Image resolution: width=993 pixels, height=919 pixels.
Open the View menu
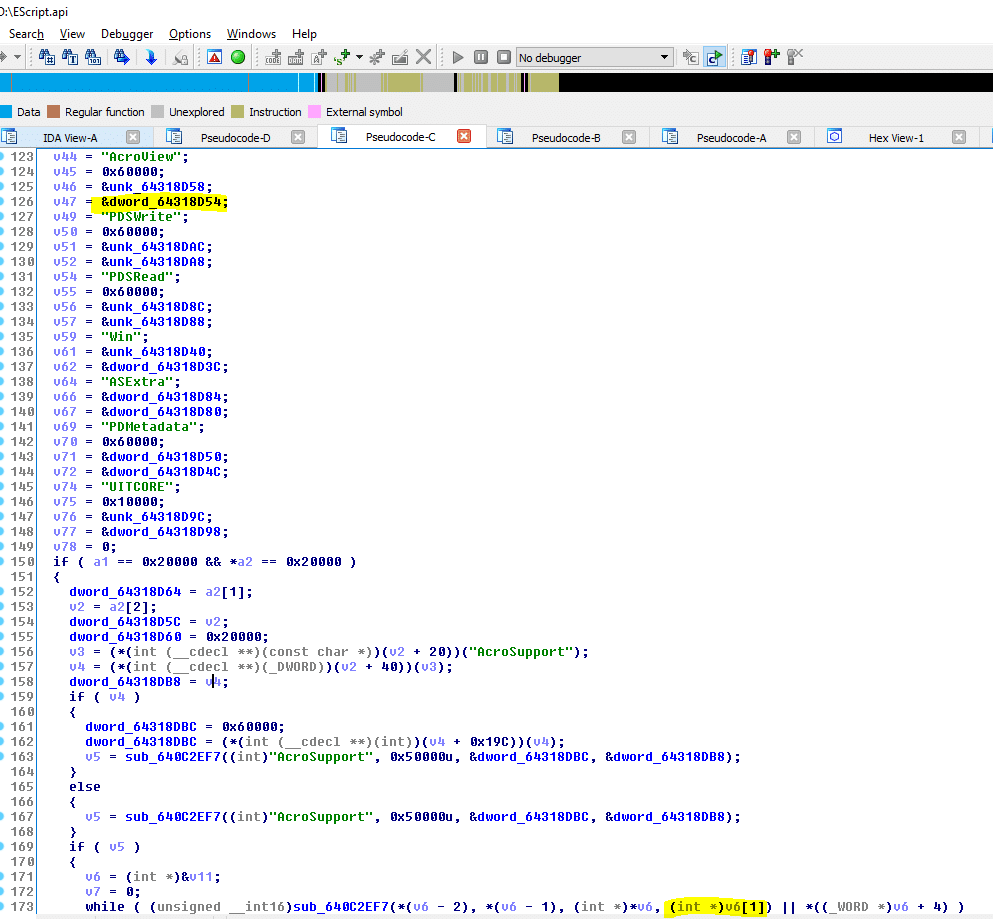click(x=72, y=34)
